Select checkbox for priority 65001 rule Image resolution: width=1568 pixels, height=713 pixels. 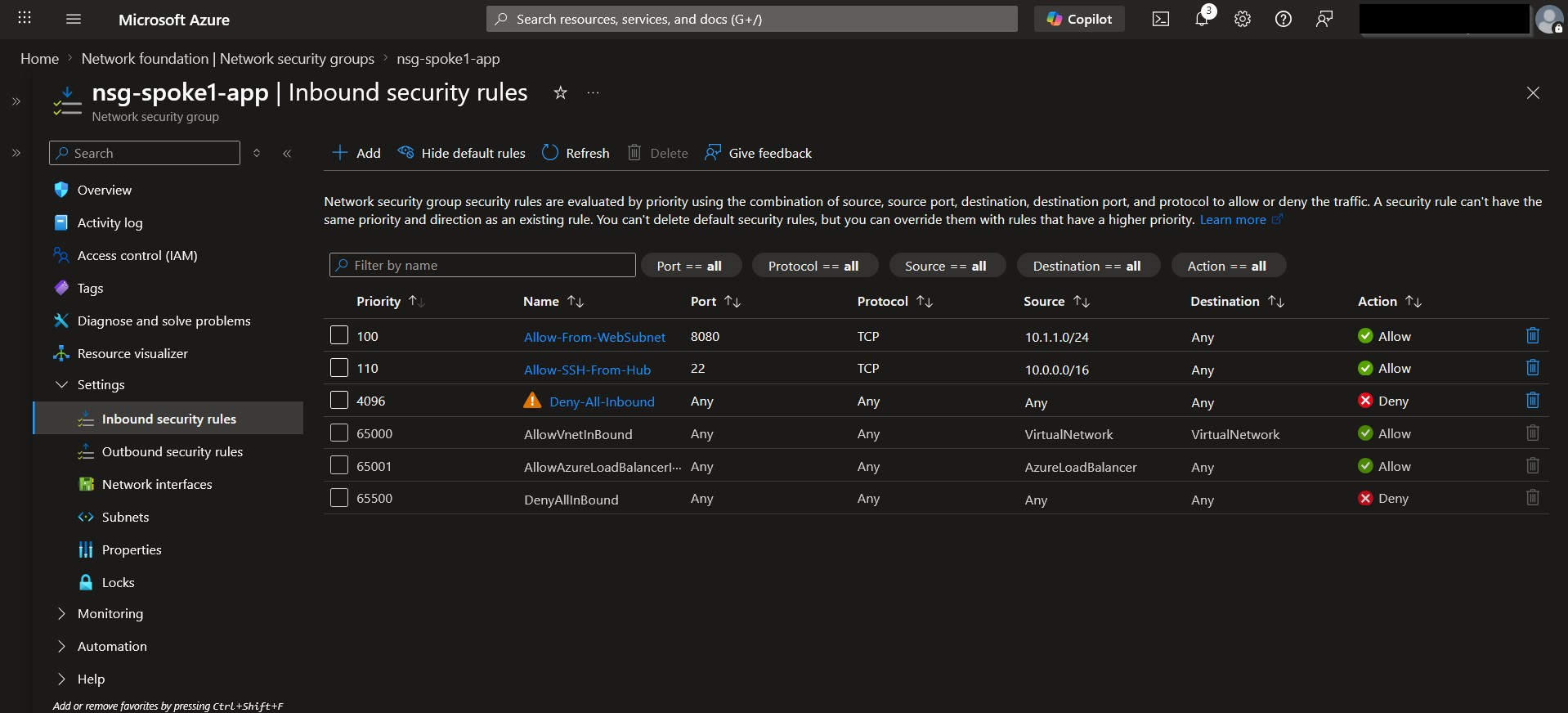(339, 465)
